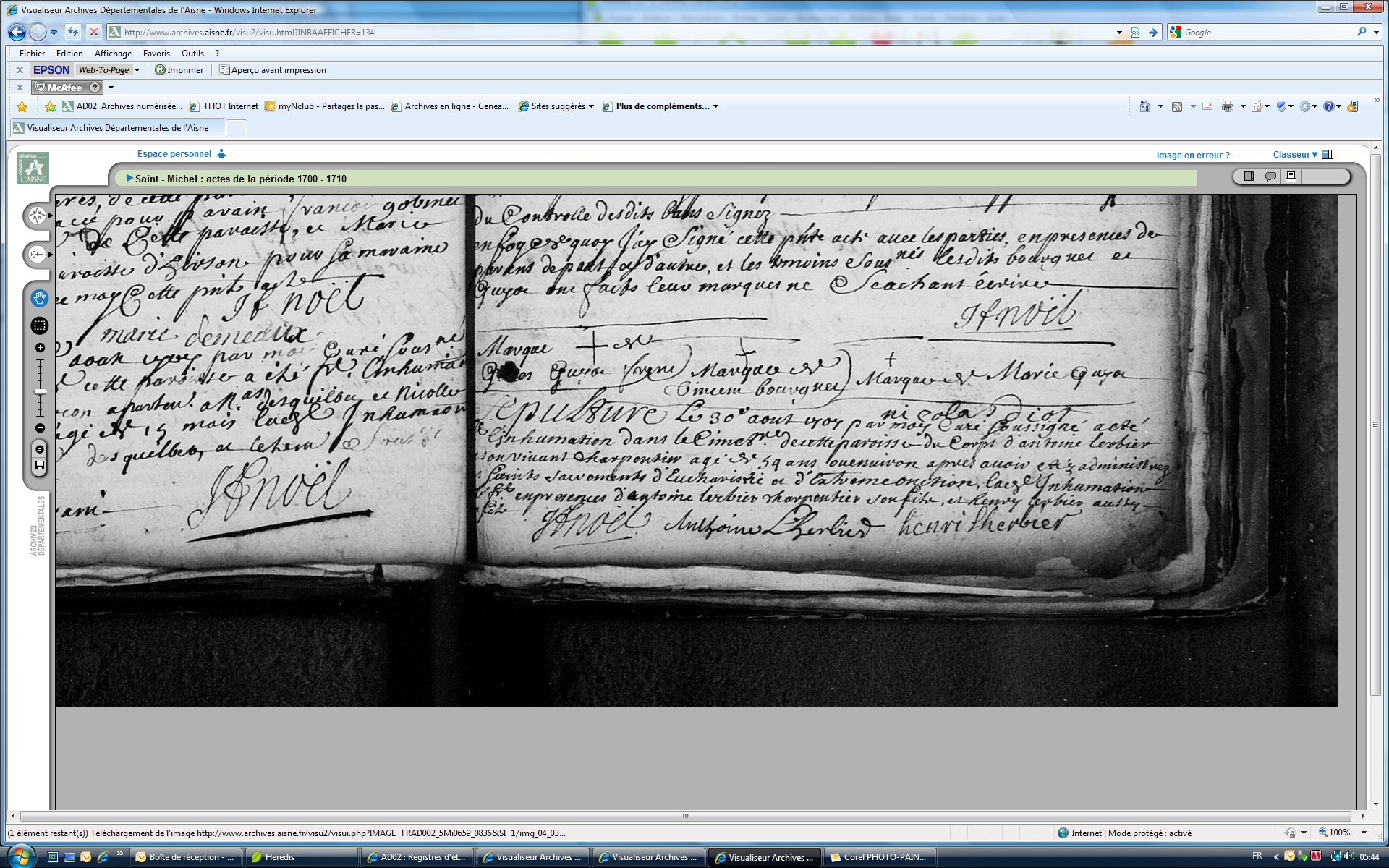
Task: Click the Espace personnel link
Action: click(x=174, y=153)
